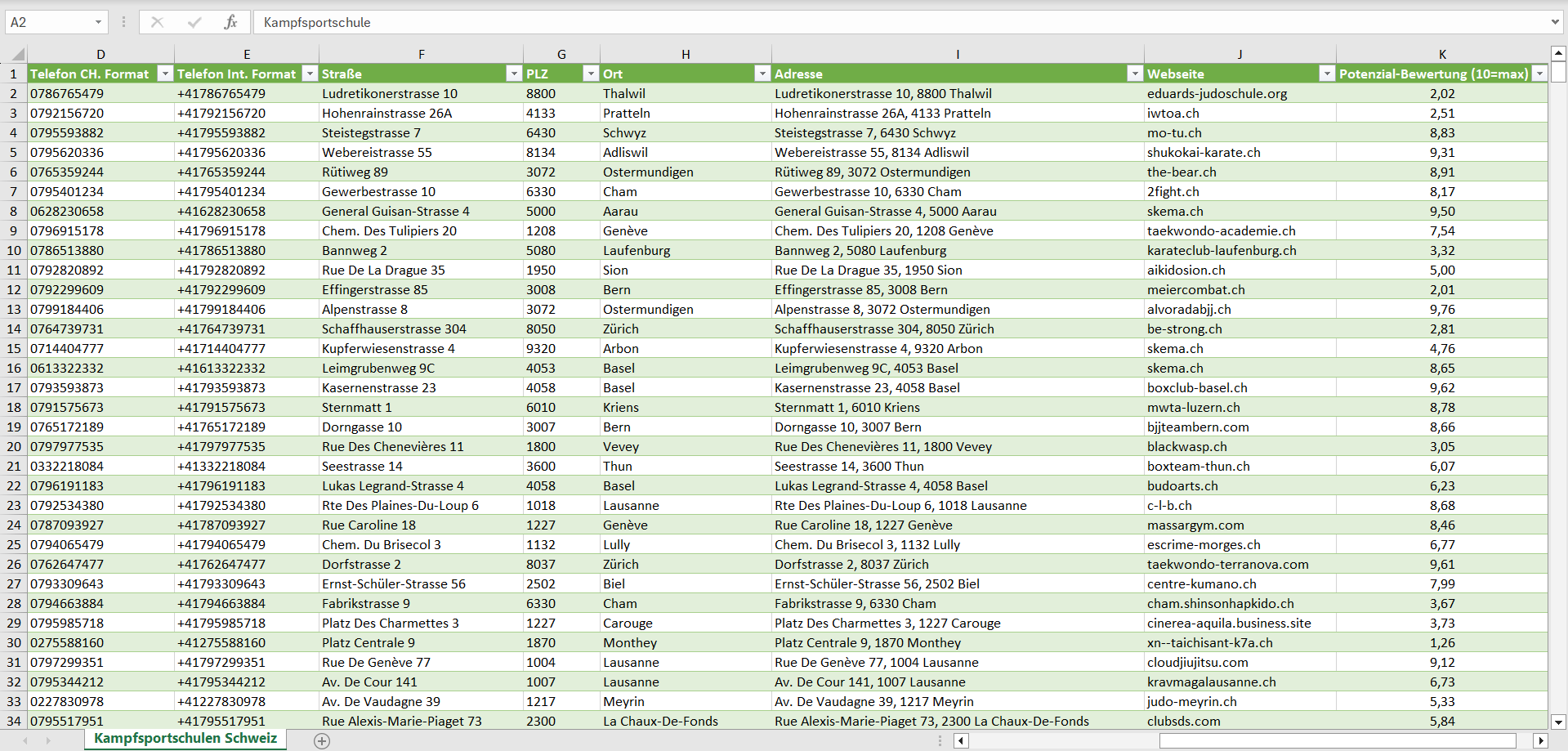The image size is (1568, 751).
Task: Click the vertical scrollbar up arrow
Action: coord(1558,54)
